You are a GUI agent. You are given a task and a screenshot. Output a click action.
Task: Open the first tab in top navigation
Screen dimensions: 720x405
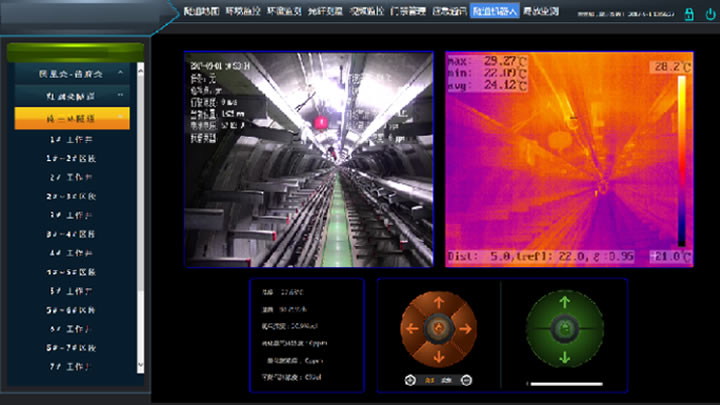click(202, 11)
